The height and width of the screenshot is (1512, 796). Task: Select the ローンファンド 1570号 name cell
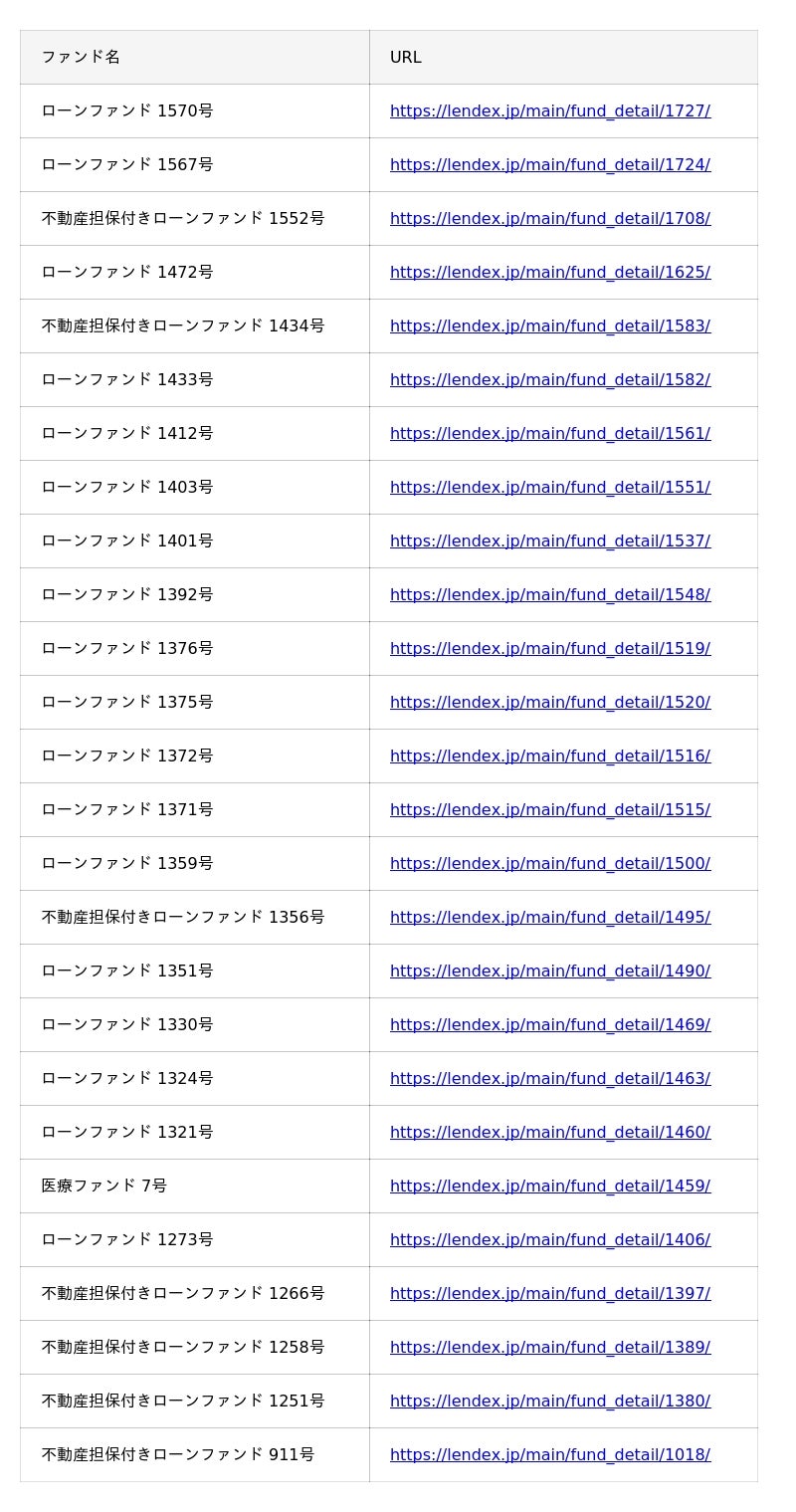point(127,111)
